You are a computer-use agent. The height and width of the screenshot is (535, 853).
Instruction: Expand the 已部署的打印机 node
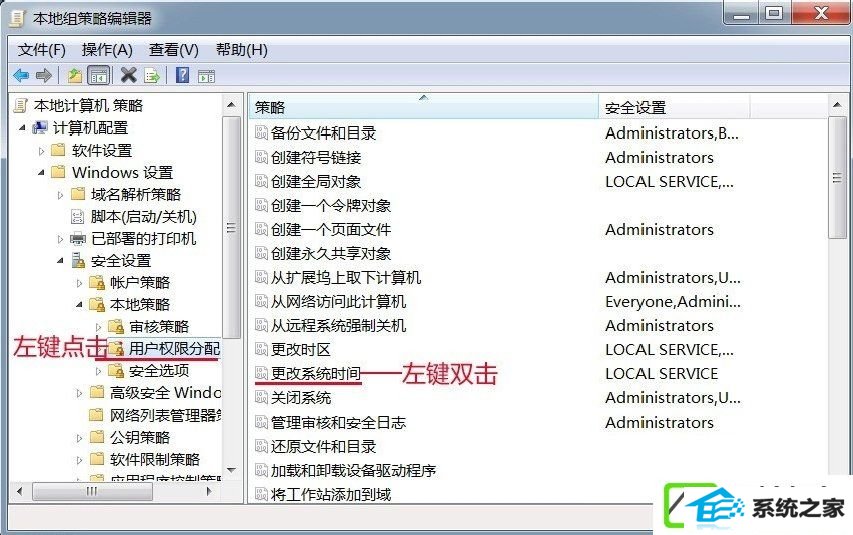pos(60,239)
